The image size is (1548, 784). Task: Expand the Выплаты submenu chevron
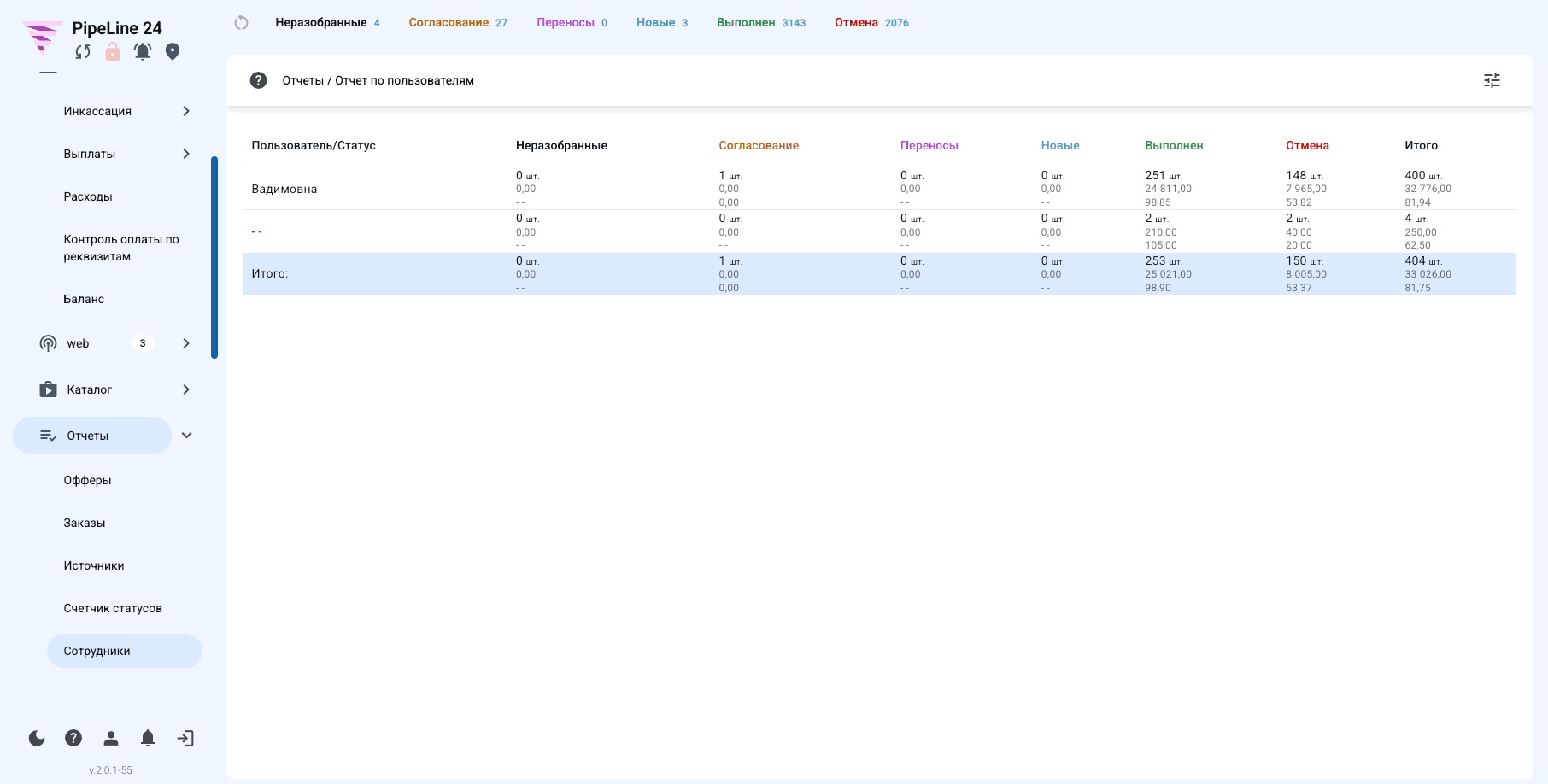(186, 154)
